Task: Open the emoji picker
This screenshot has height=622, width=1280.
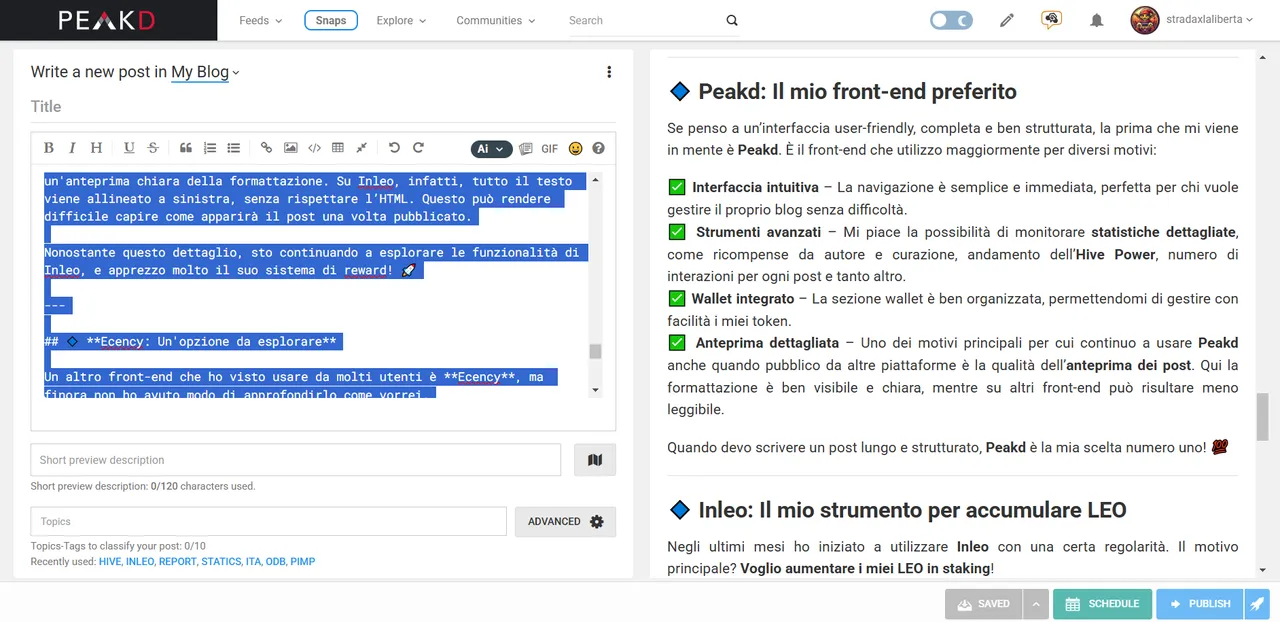Action: pos(575,148)
